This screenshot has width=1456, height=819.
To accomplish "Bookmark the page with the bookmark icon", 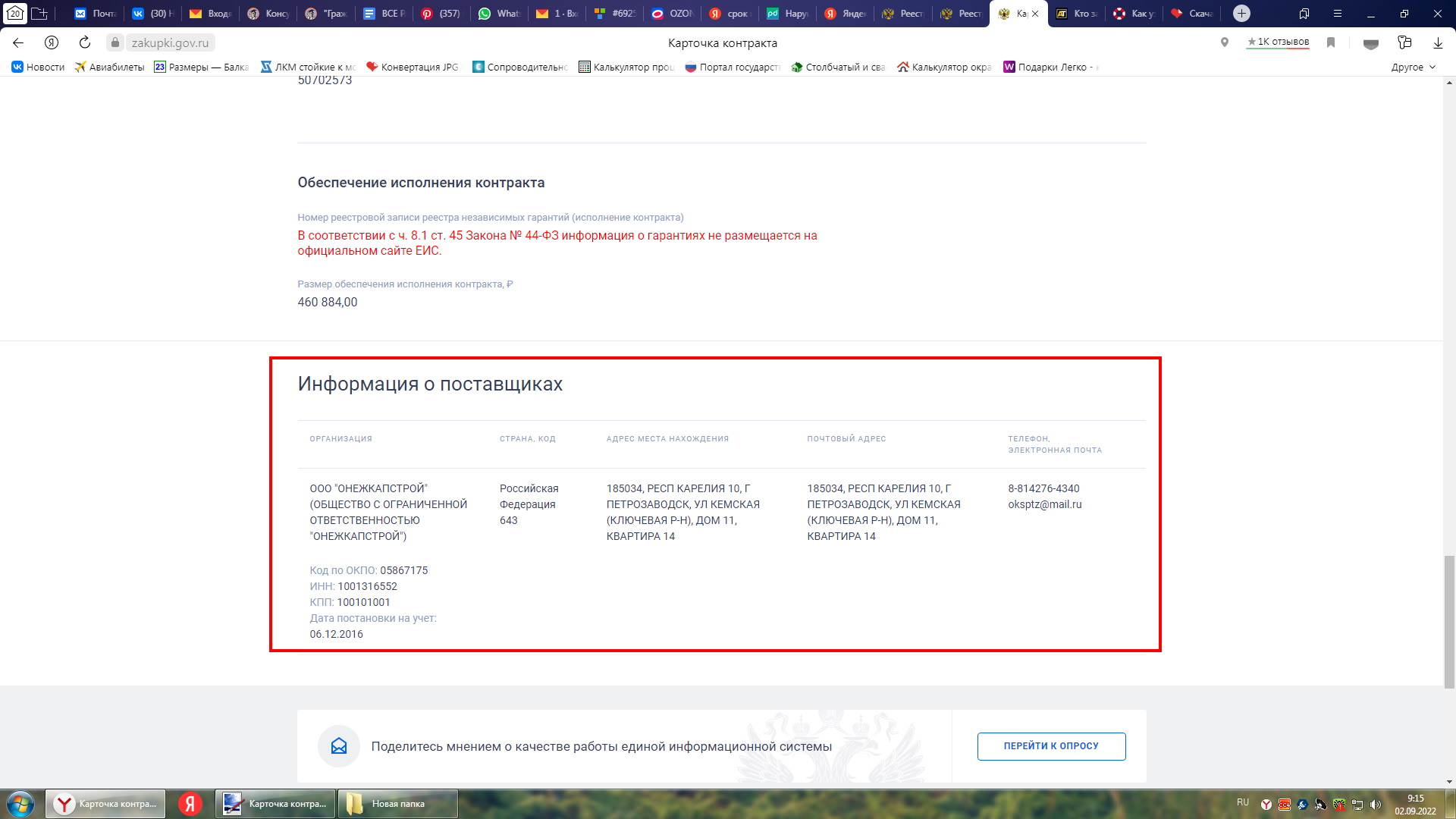I will tap(1330, 42).
